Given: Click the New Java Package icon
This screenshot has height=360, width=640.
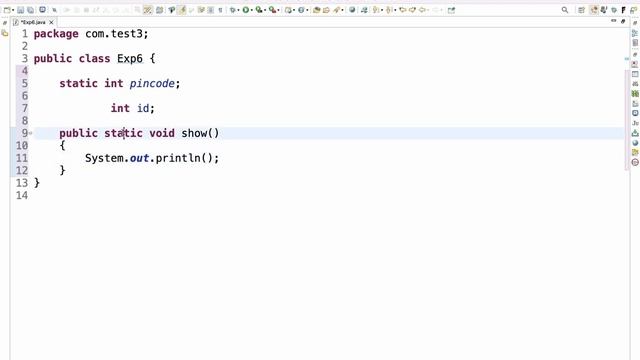Looking at the screenshot, I should [x=288, y=10].
